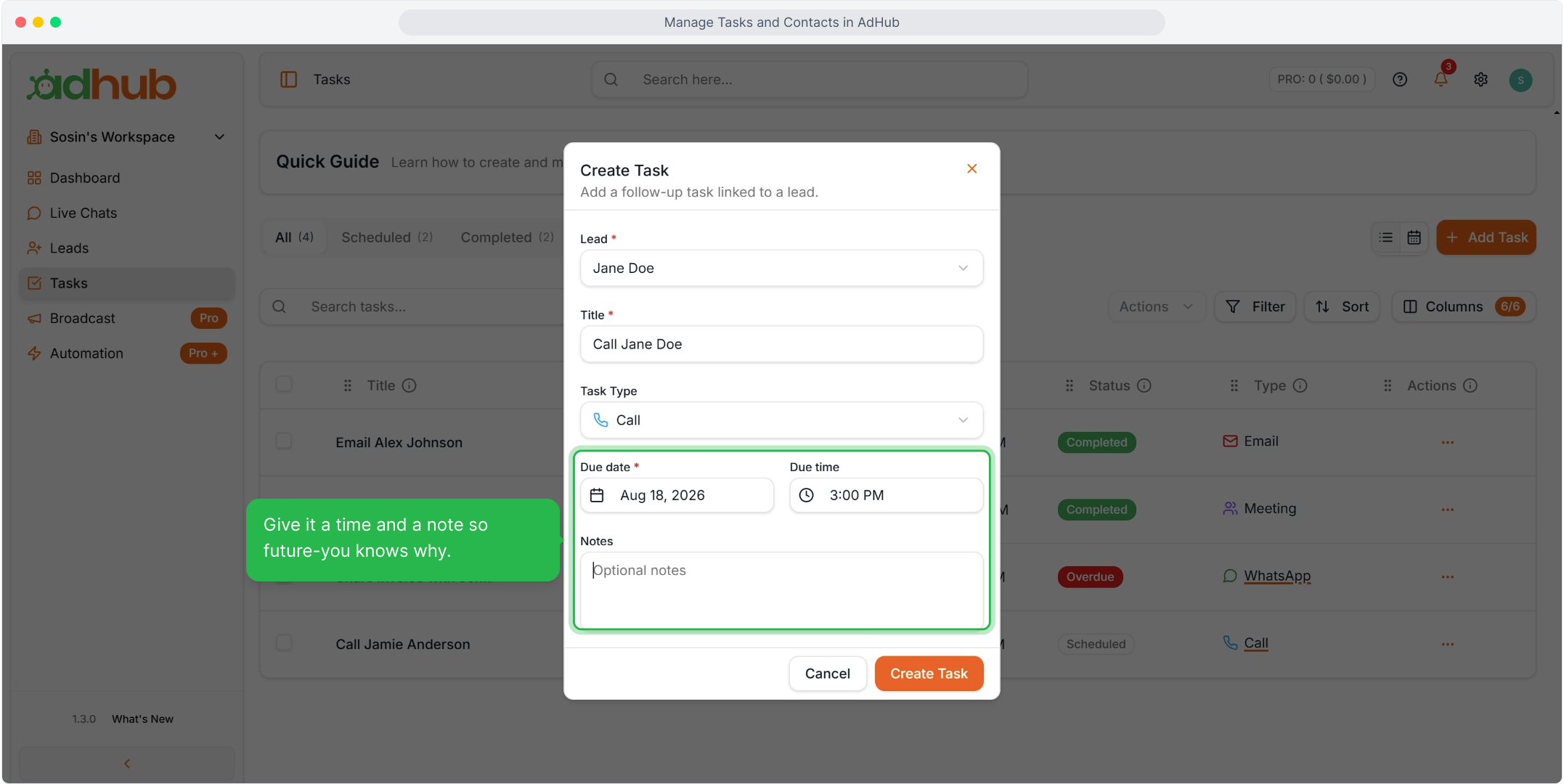This screenshot has height=784, width=1564.
Task: Open the user avatar in header
Action: click(1520, 80)
